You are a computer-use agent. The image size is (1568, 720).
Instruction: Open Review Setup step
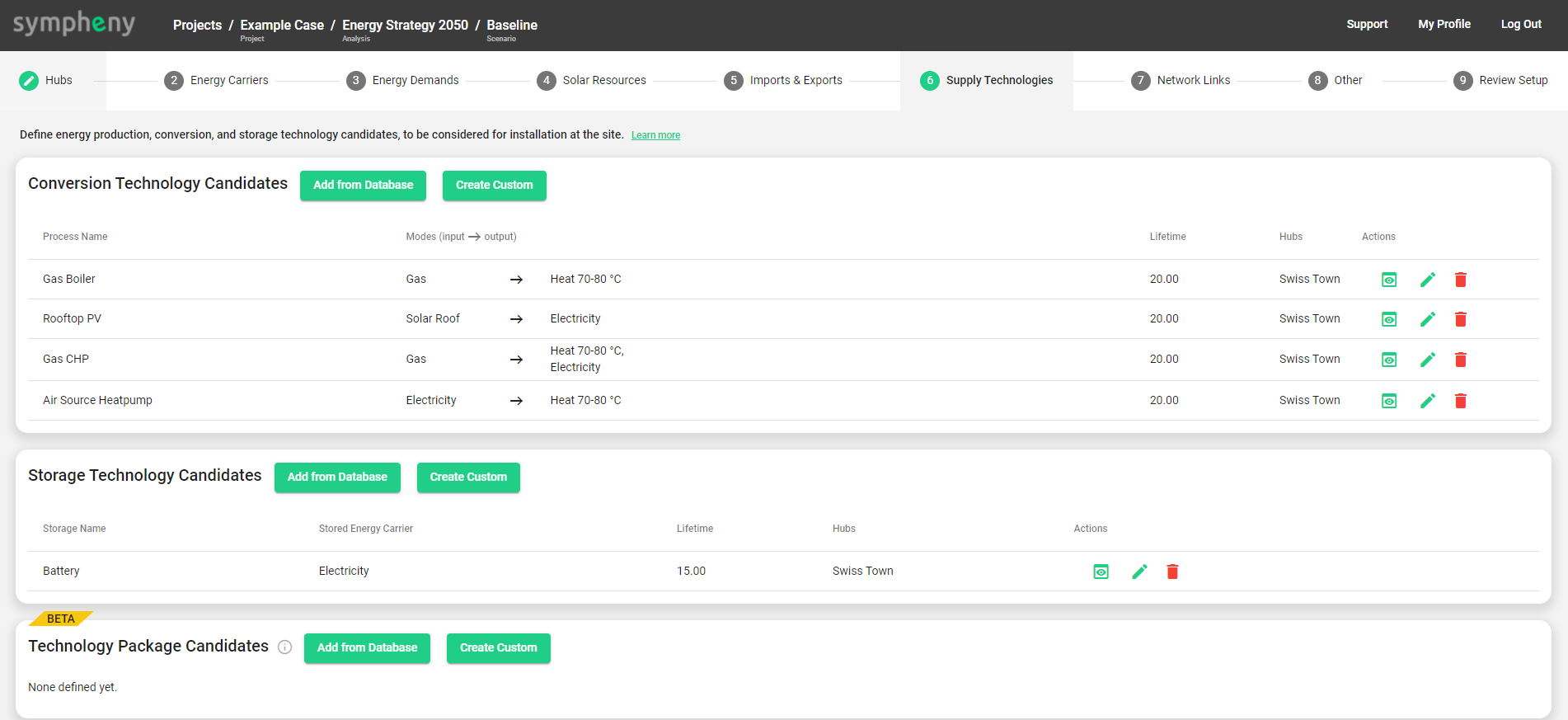point(1500,80)
